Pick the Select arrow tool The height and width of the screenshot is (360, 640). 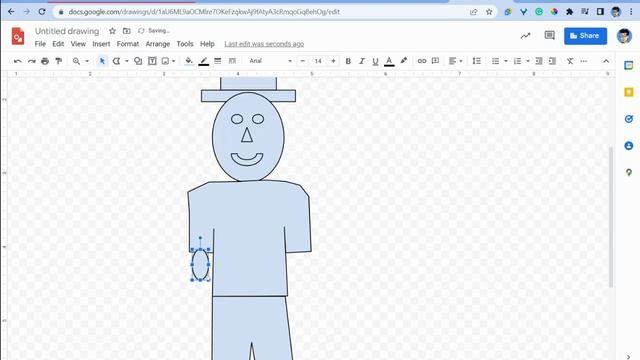(102, 61)
